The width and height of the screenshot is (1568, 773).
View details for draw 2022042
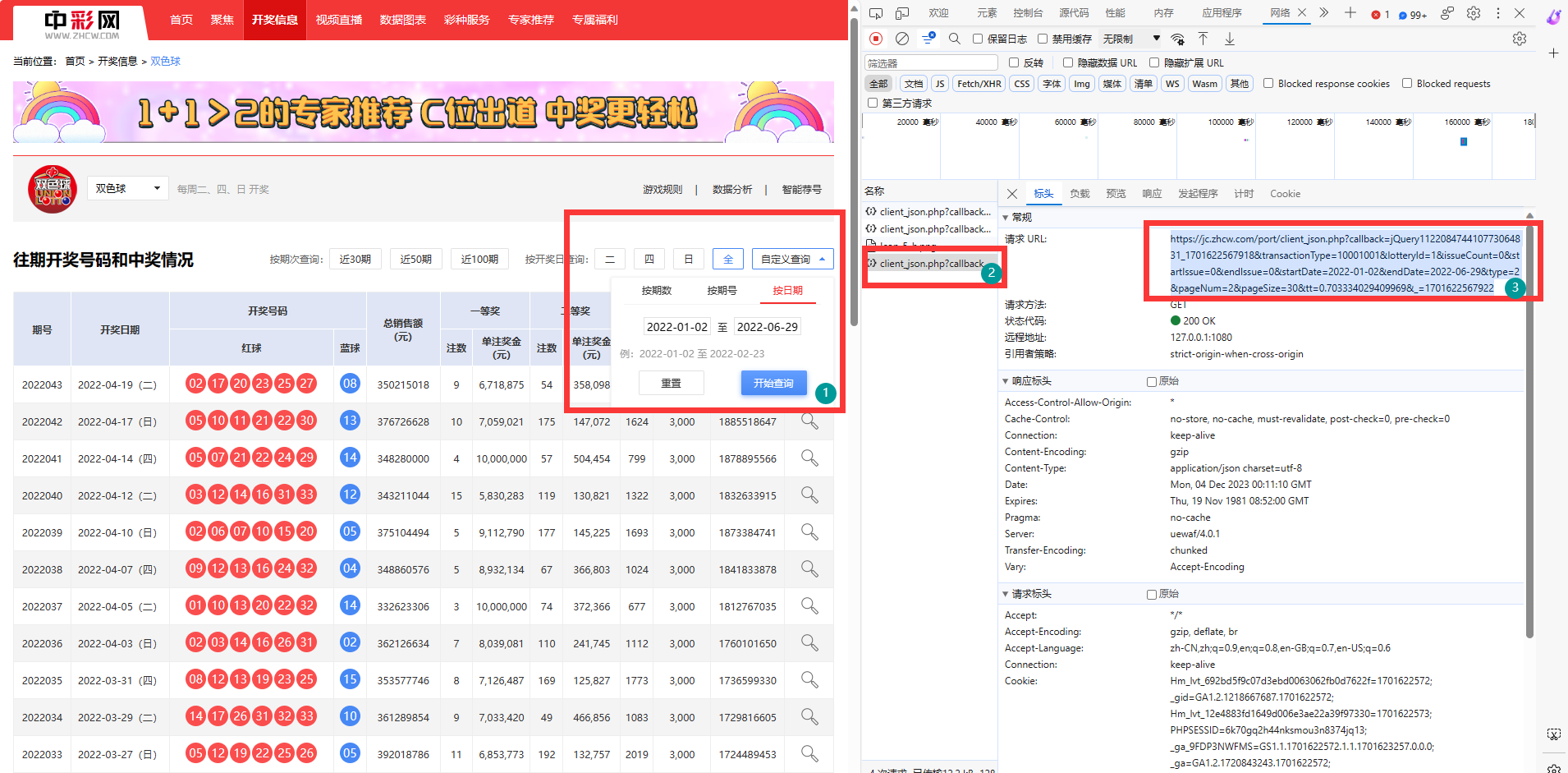809,421
